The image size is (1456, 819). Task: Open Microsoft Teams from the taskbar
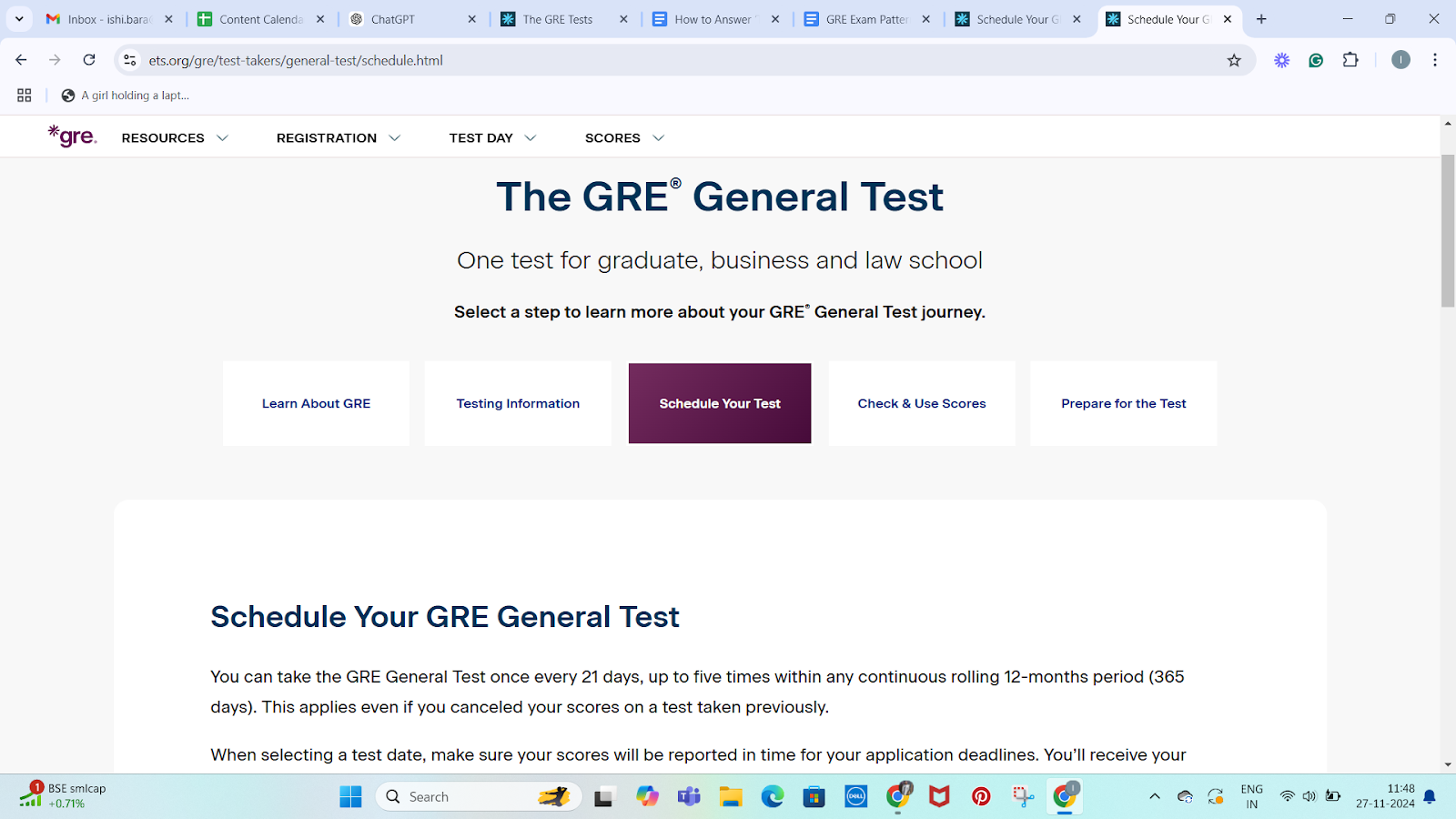pos(689,797)
